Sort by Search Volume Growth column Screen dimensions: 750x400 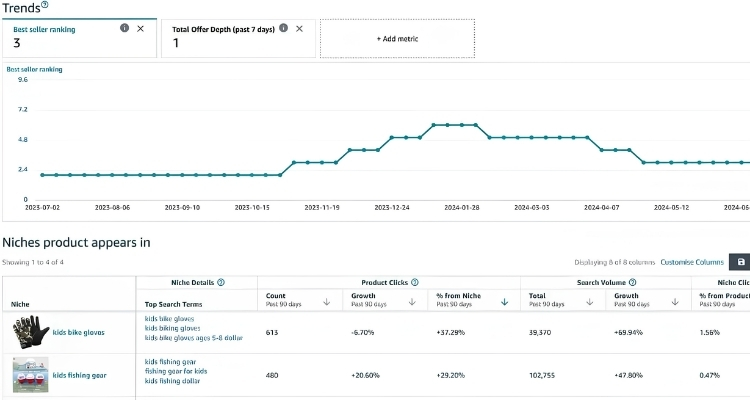tap(675, 302)
